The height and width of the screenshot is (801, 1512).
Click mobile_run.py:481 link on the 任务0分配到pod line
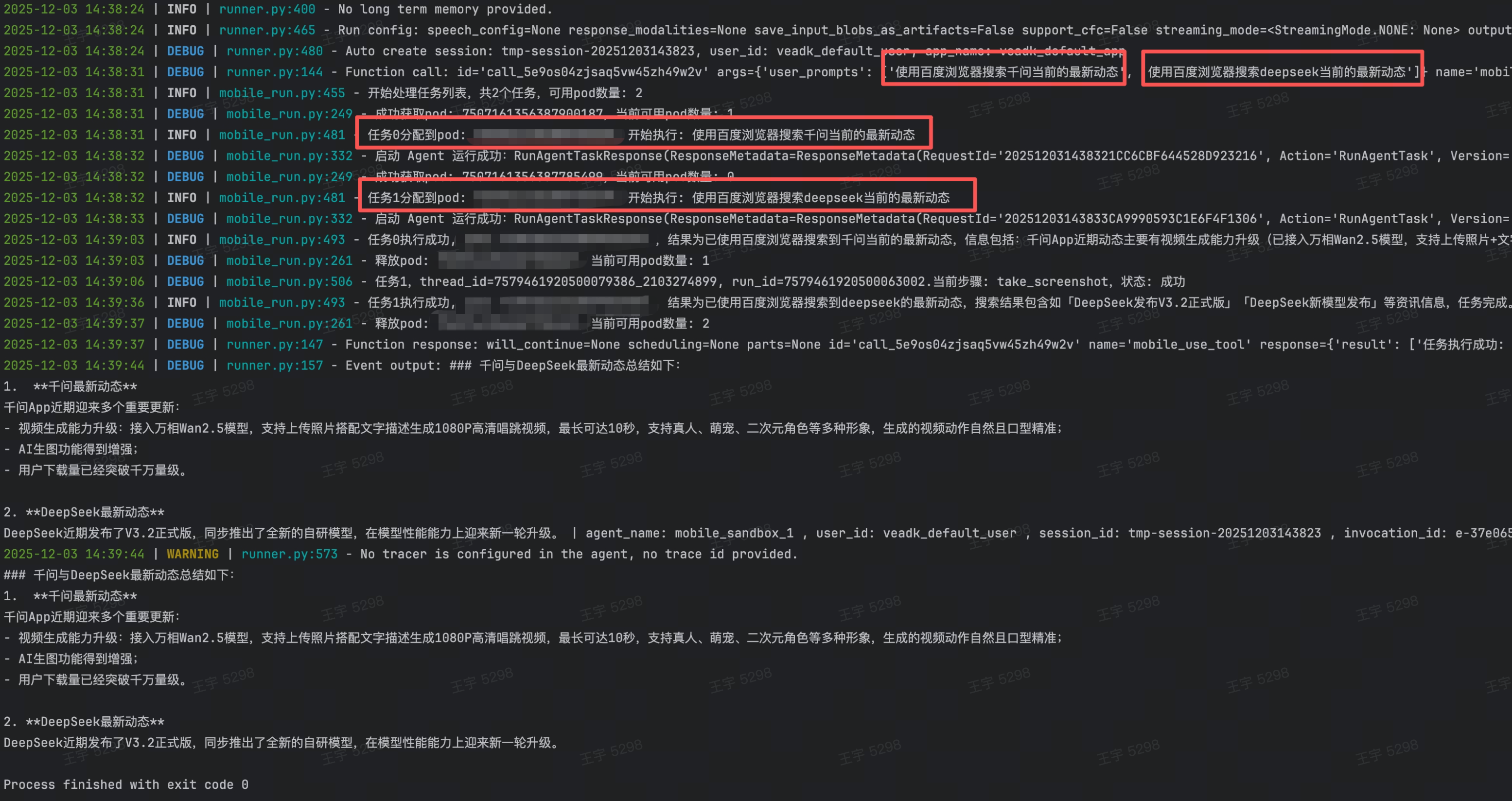pyautogui.click(x=282, y=135)
